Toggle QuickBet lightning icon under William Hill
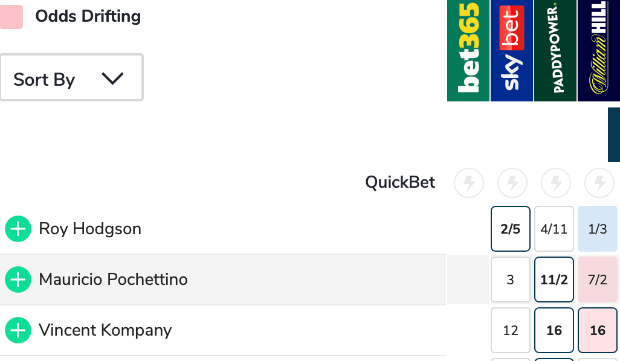620x361 pixels. pyautogui.click(x=599, y=183)
